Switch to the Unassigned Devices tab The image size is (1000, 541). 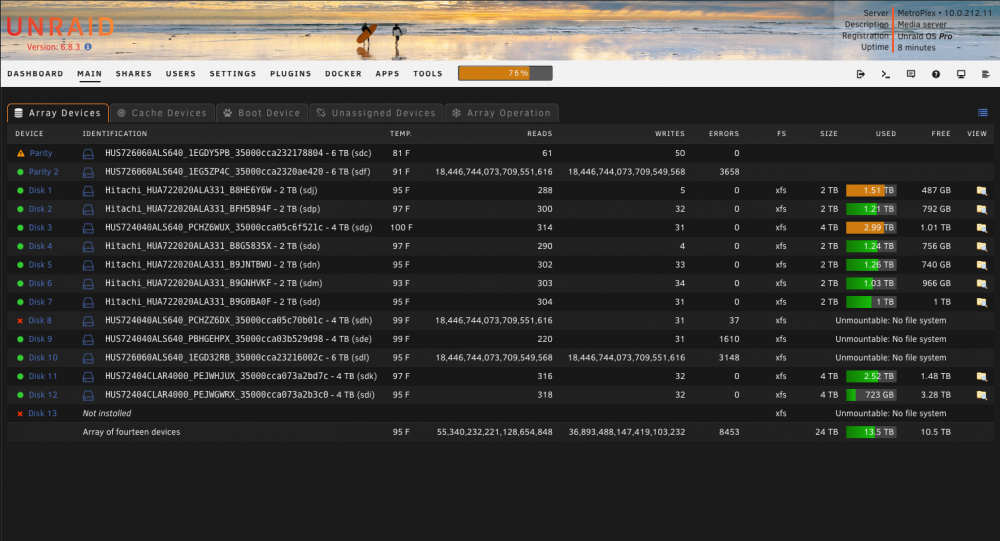pos(376,113)
